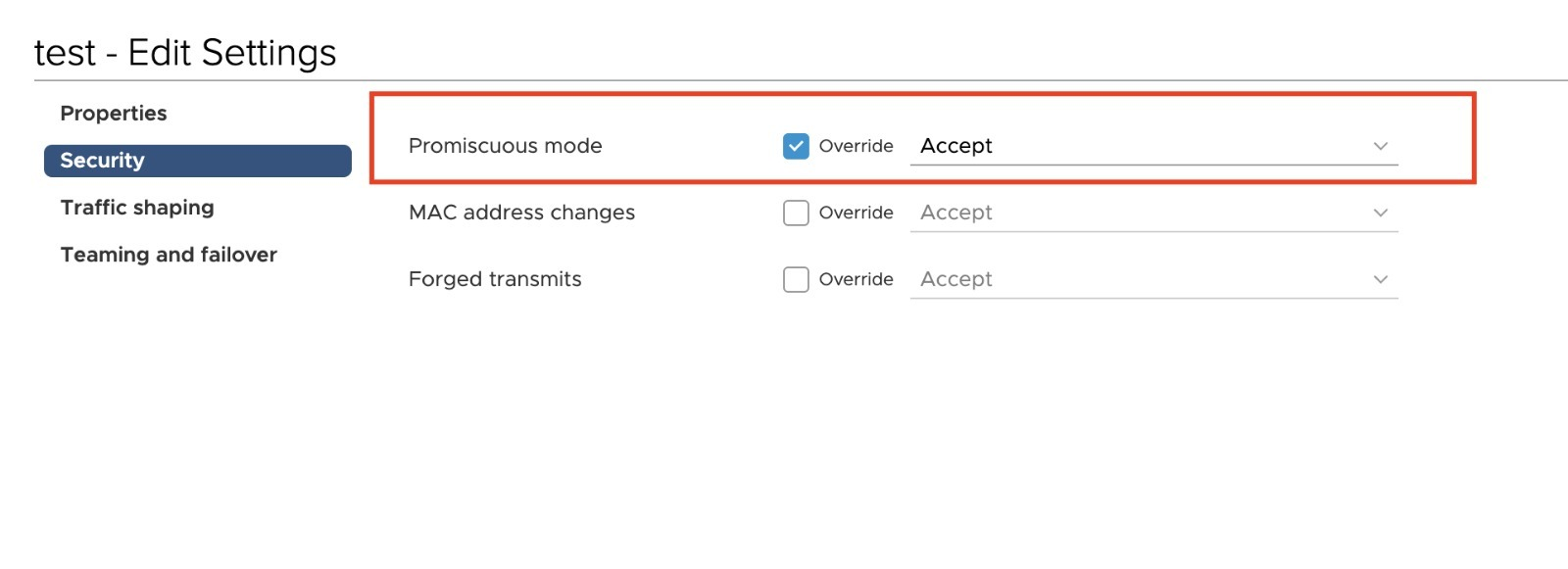1568x569 pixels.
Task: Click the Promiscuous mode setting label
Action: point(505,146)
